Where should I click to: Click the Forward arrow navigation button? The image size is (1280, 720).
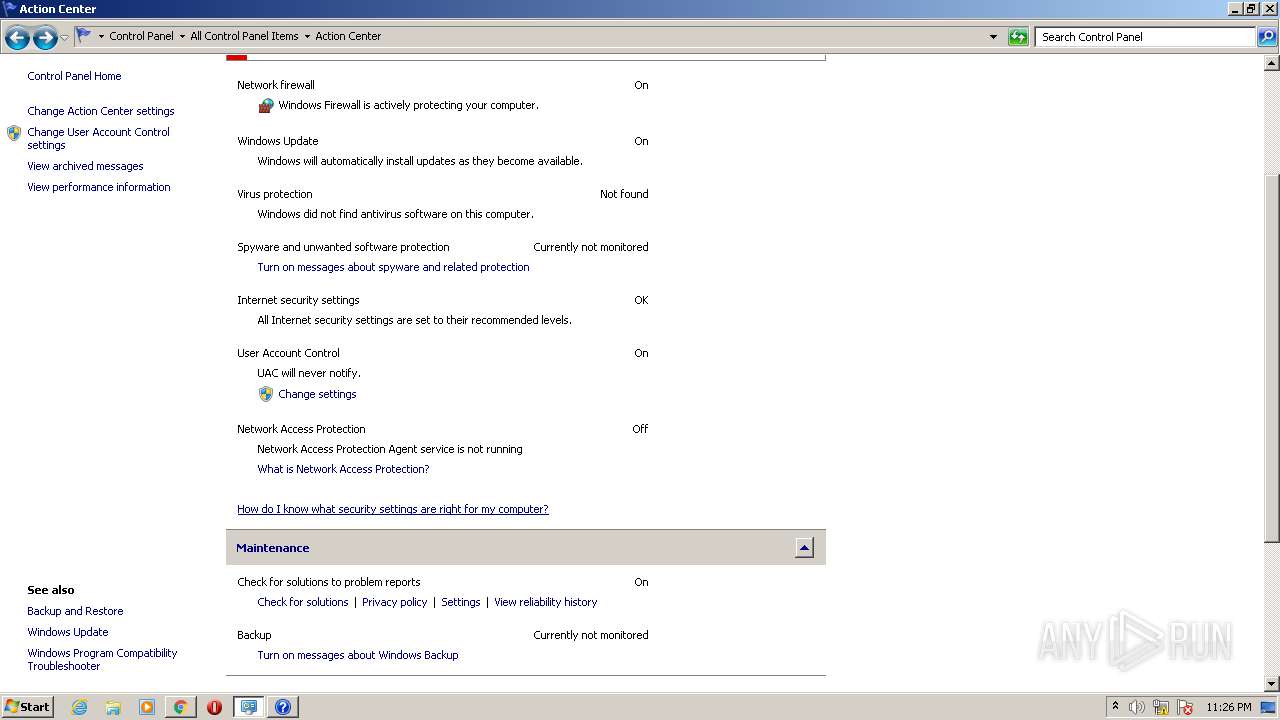pyautogui.click(x=44, y=38)
